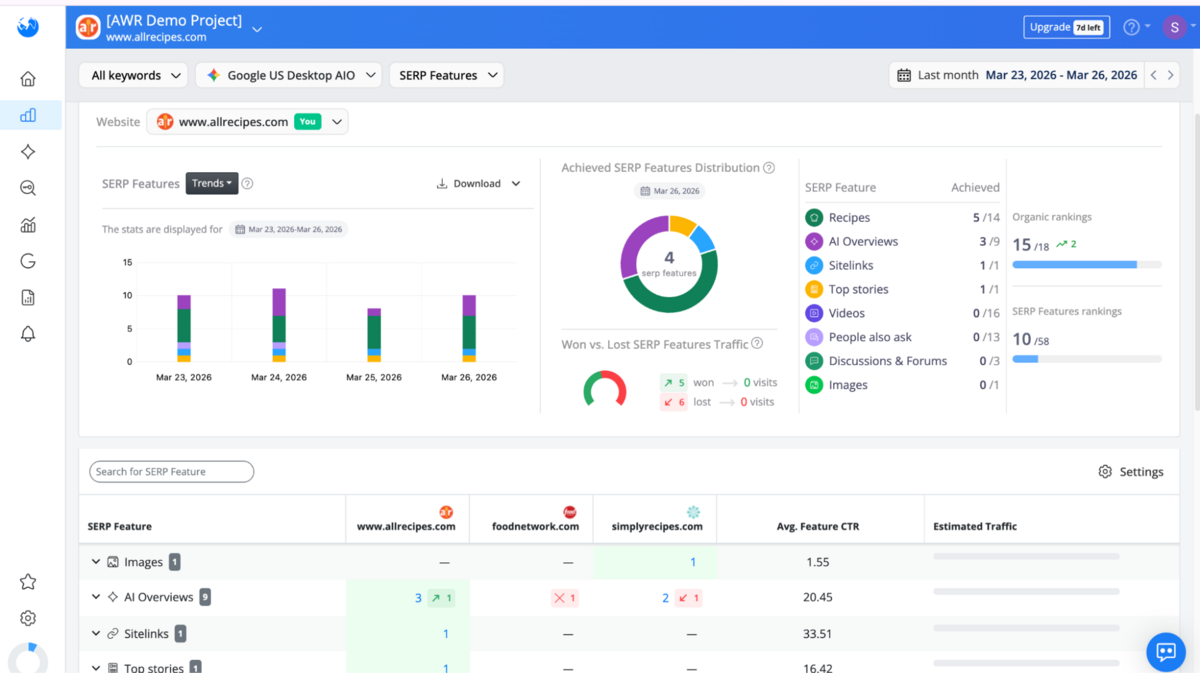The width and height of the screenshot is (1200, 673).
Task: Open the project selector chevron in header
Action: click(x=257, y=29)
